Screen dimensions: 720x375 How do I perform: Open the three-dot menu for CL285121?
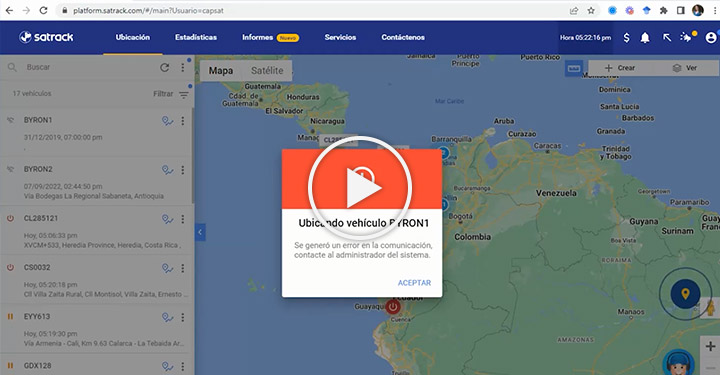coord(183,219)
